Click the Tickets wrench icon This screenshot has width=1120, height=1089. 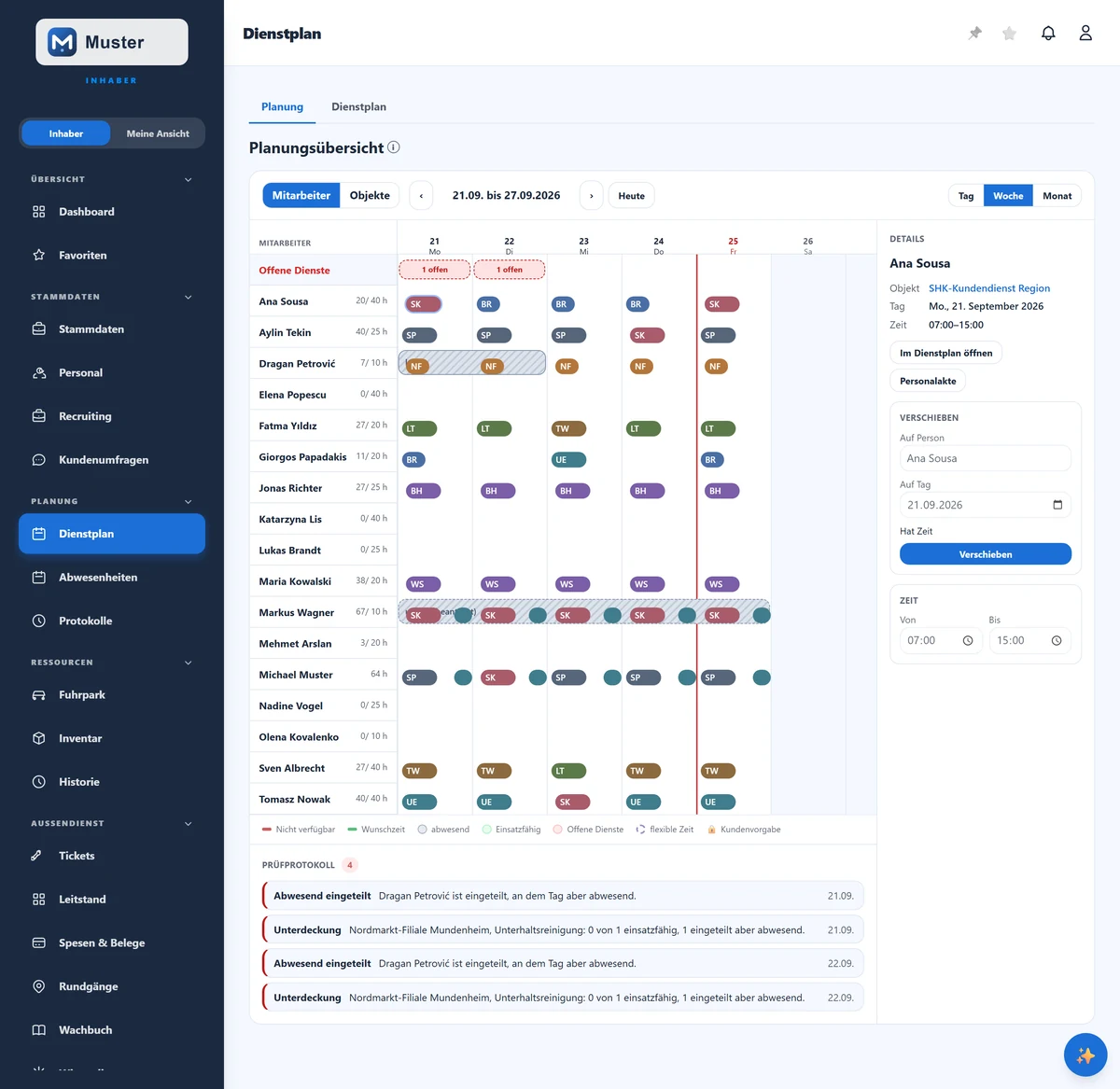[x=37, y=856]
